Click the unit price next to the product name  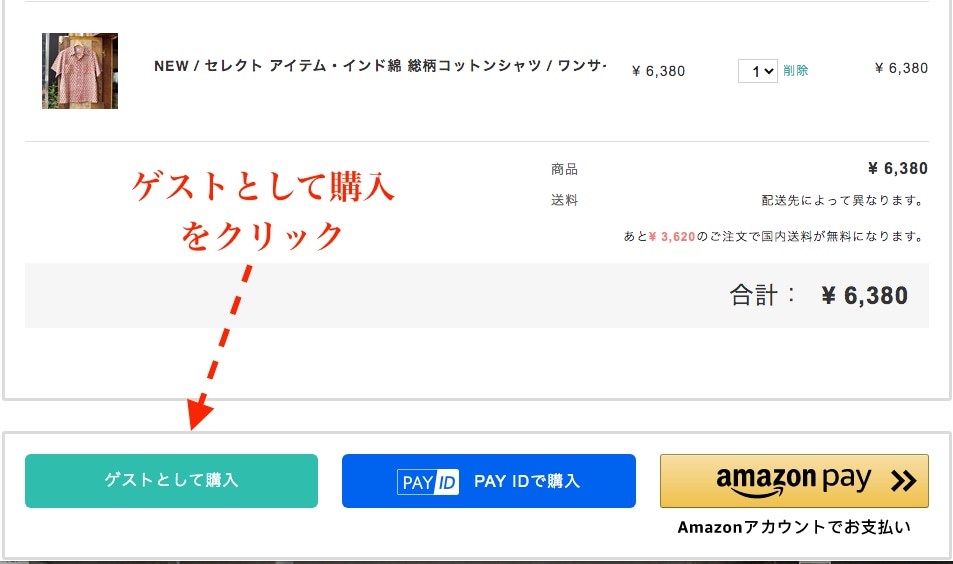pyautogui.click(x=658, y=71)
